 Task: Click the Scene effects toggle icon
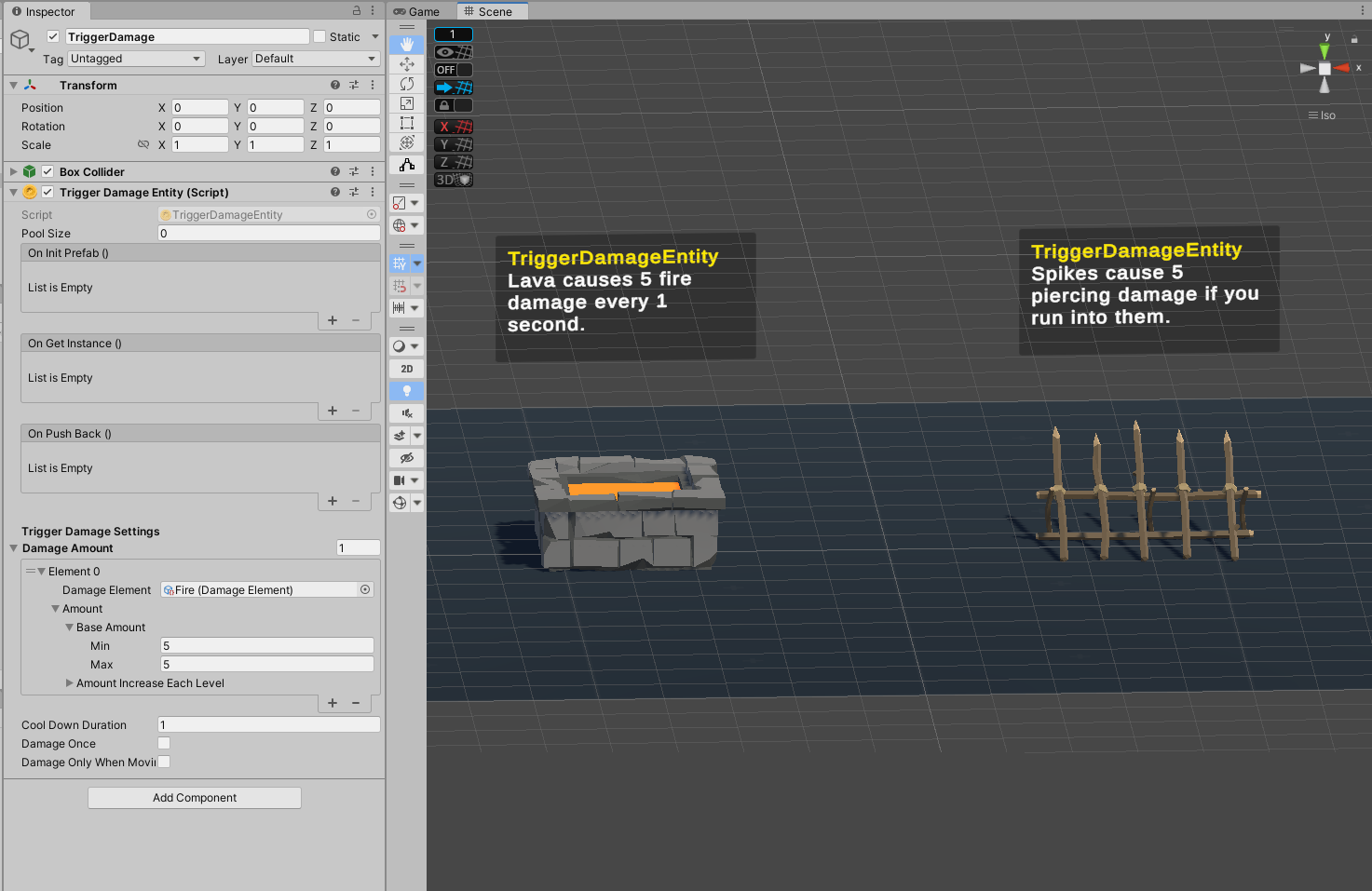pyautogui.click(x=400, y=436)
